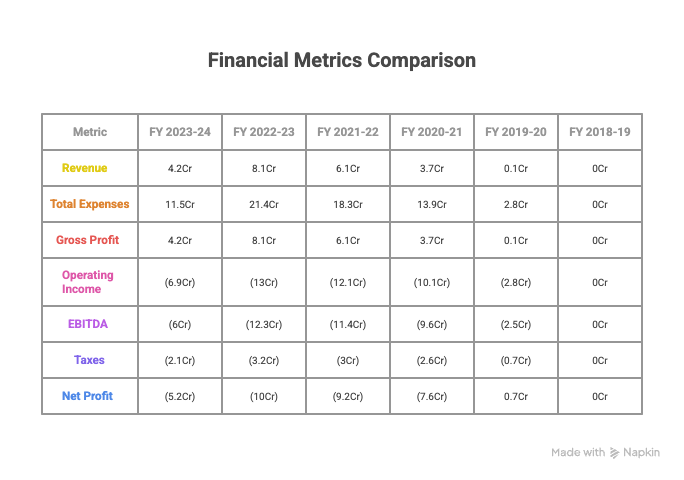Screen dimensions: 684x480
Task: Select the FY 2023-24 column header
Action: tap(180, 132)
